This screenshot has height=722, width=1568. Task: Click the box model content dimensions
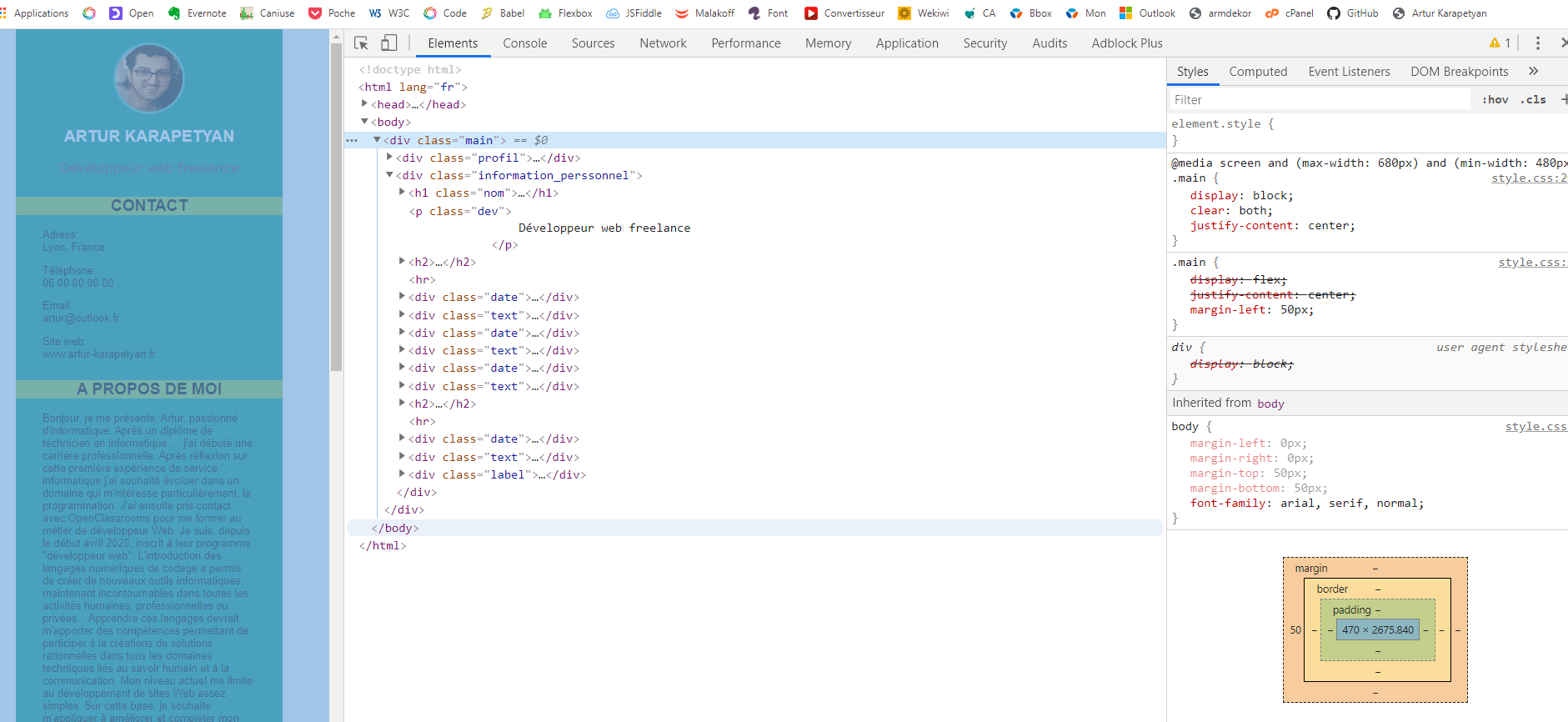(1378, 630)
